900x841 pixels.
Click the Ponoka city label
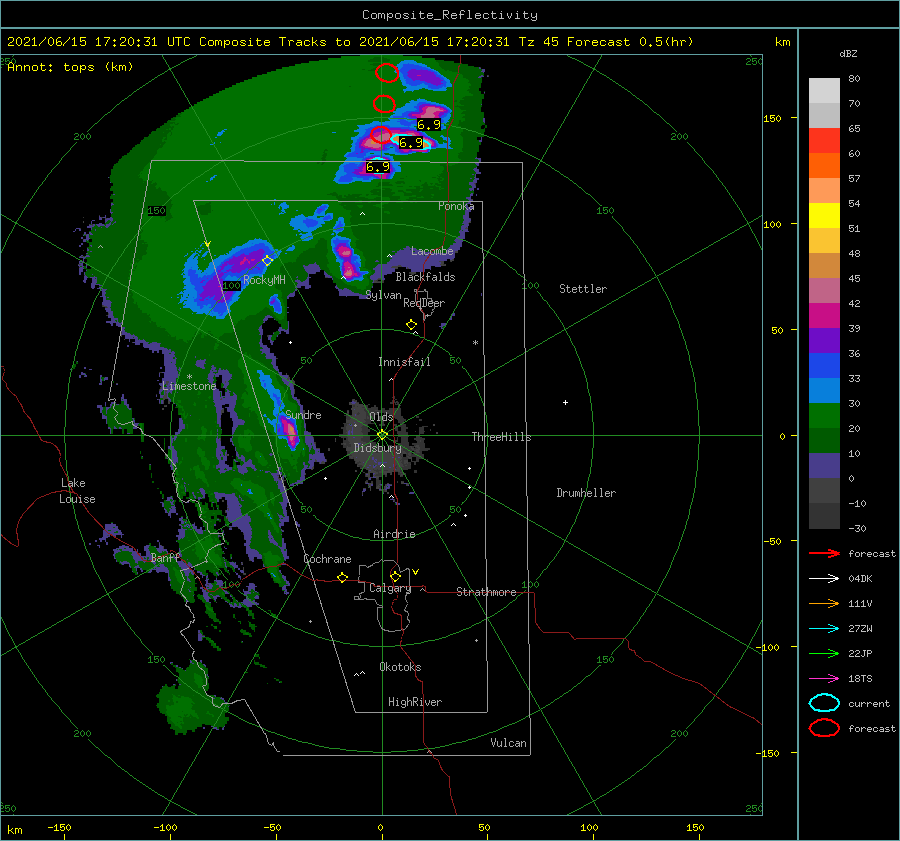[456, 206]
